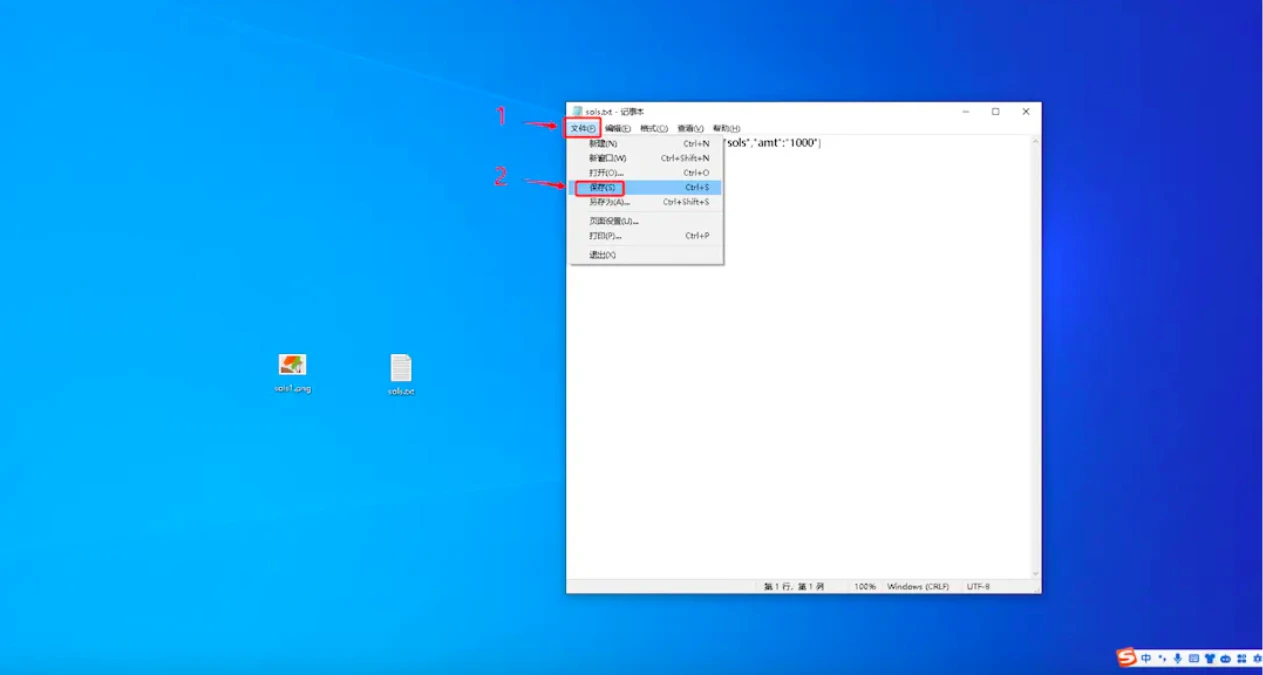Open the 帮助(H) menu
The height and width of the screenshot is (675, 1263).
(x=726, y=129)
